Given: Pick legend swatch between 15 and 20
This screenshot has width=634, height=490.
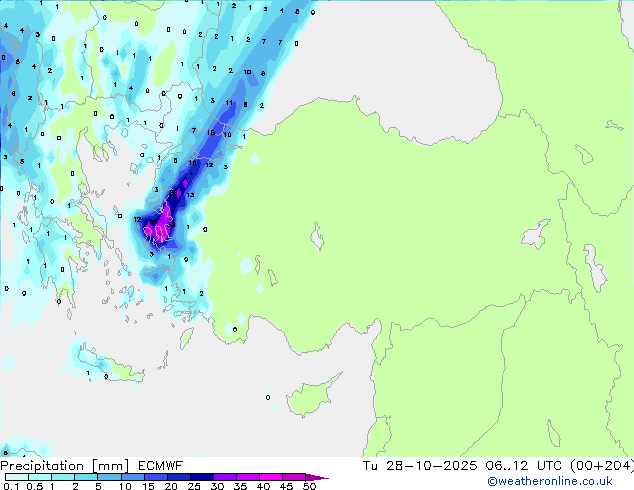Looking at the screenshot, I should tap(155, 477).
